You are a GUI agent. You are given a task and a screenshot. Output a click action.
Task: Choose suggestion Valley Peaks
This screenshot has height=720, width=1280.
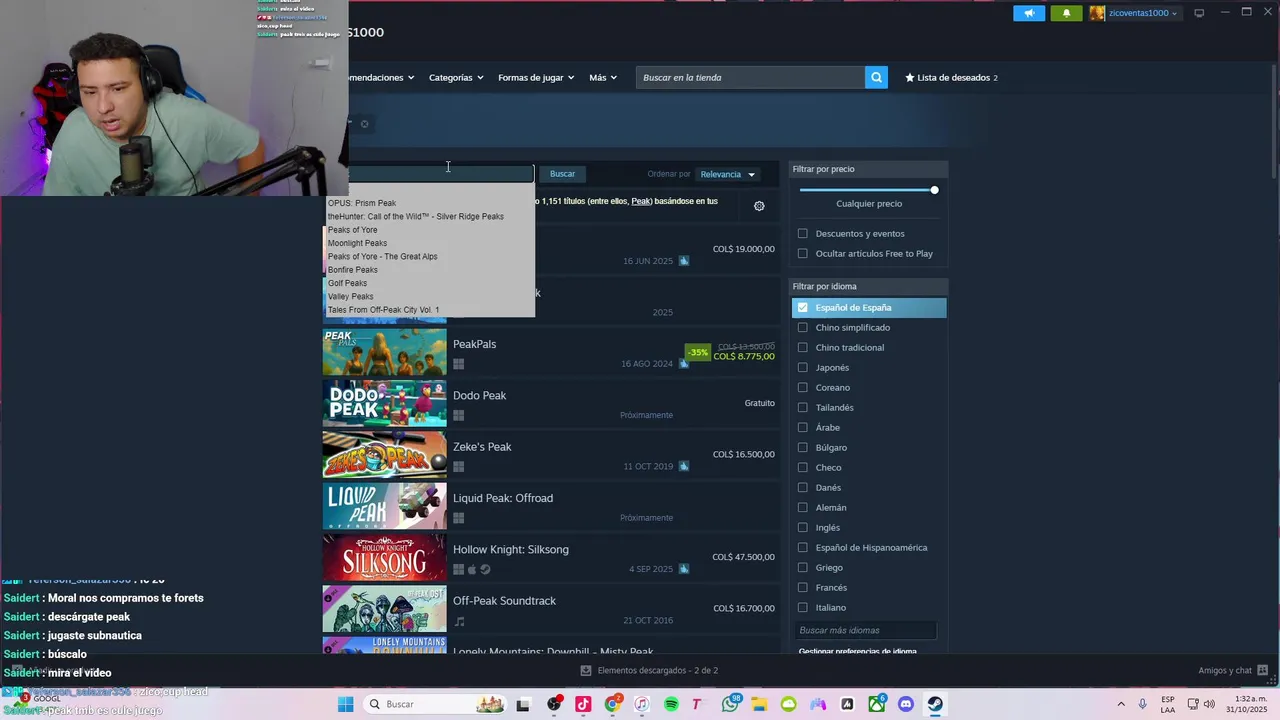tap(350, 296)
